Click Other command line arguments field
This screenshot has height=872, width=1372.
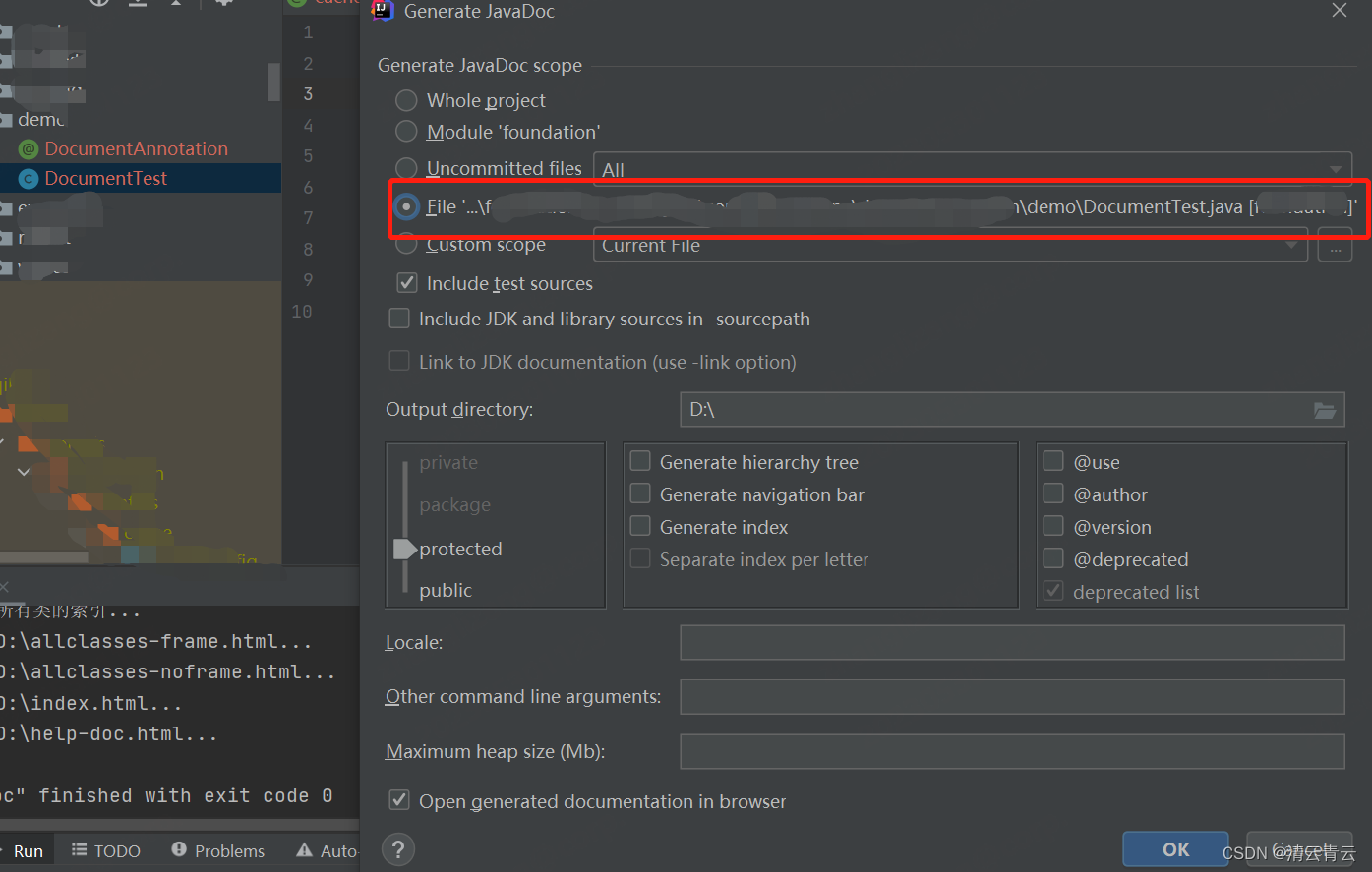1012,696
